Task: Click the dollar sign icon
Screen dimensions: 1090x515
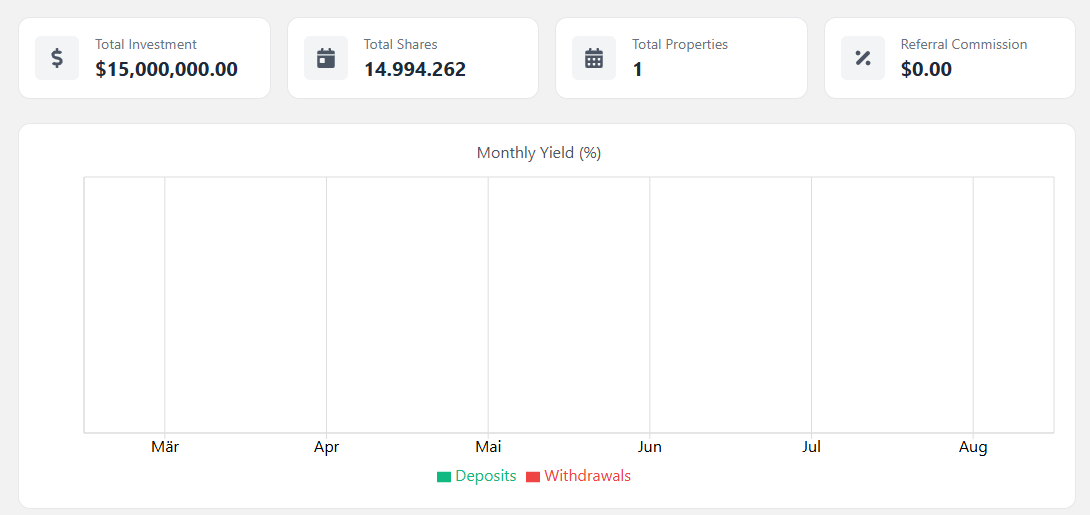Action: point(57,58)
